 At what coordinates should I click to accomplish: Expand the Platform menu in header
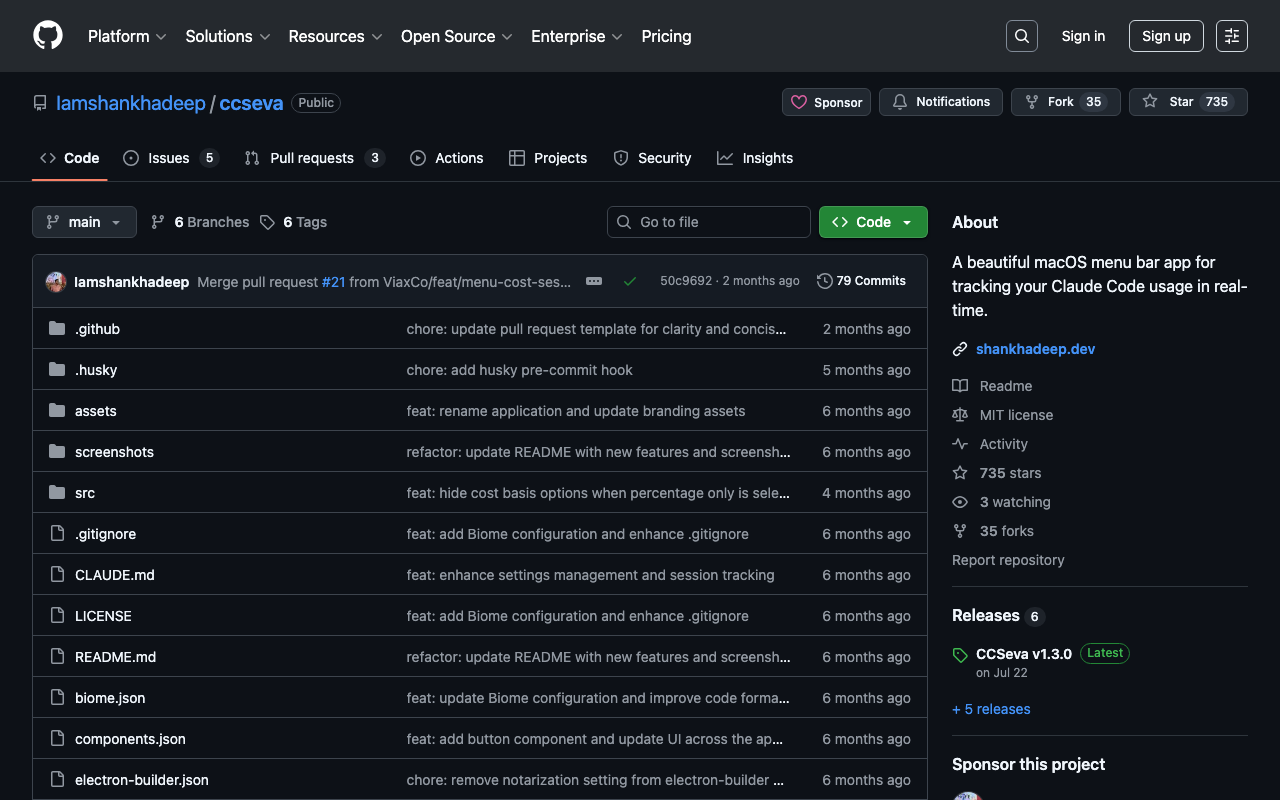click(127, 36)
